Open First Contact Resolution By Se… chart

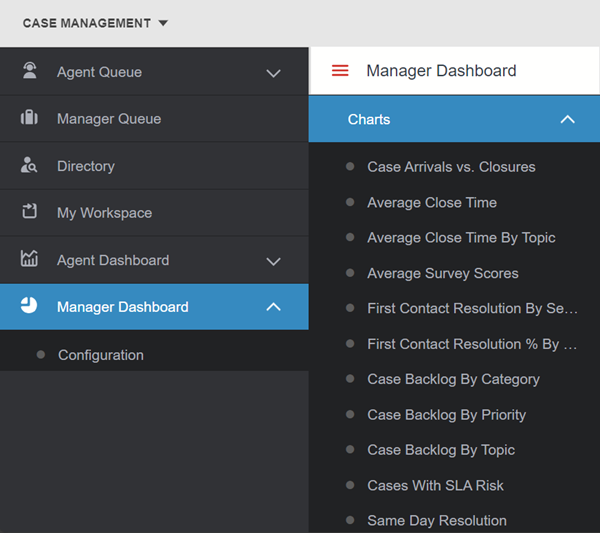coord(472,308)
